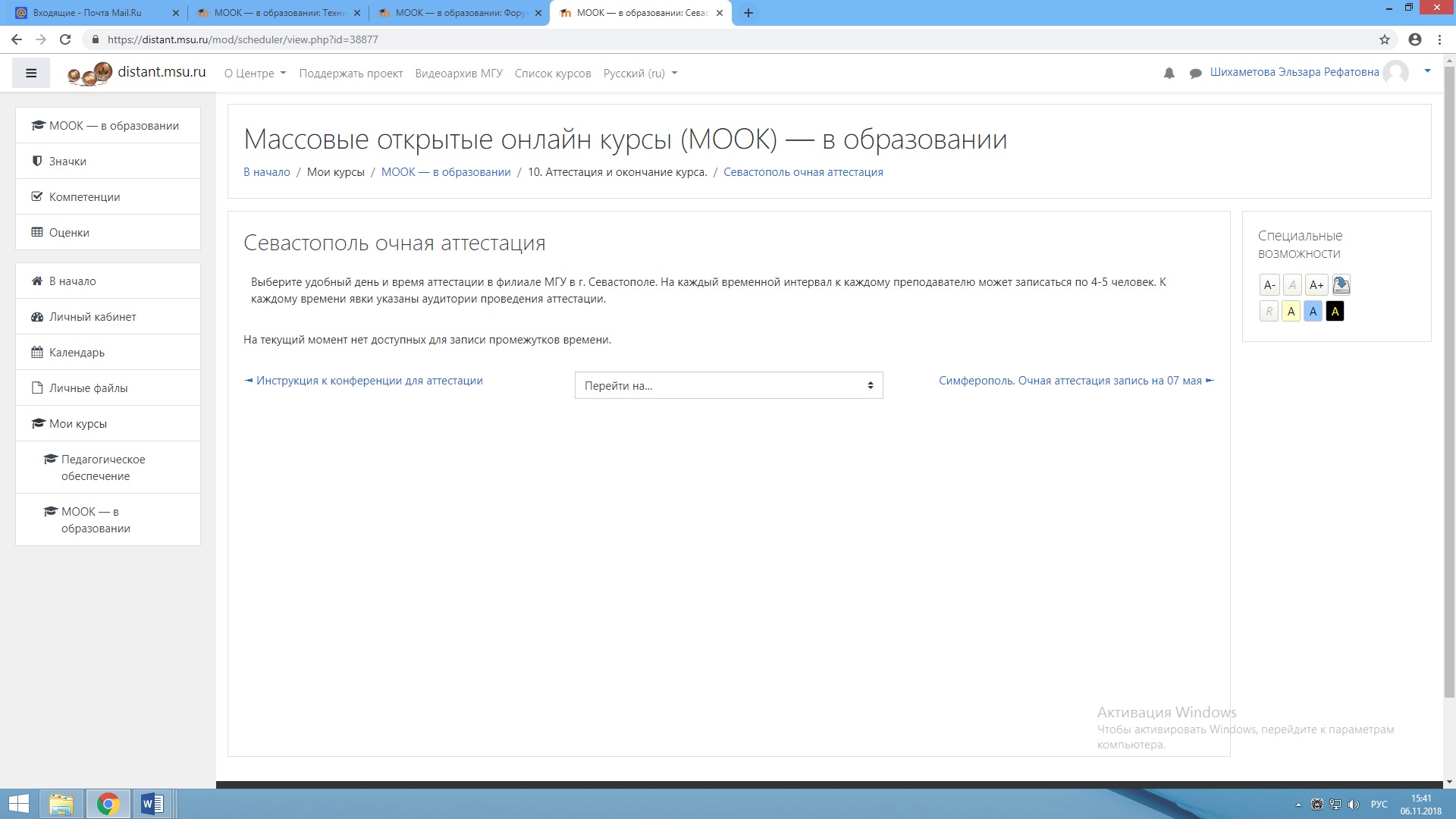
Task: Click 'A+' to increase font size
Action: (x=1316, y=284)
